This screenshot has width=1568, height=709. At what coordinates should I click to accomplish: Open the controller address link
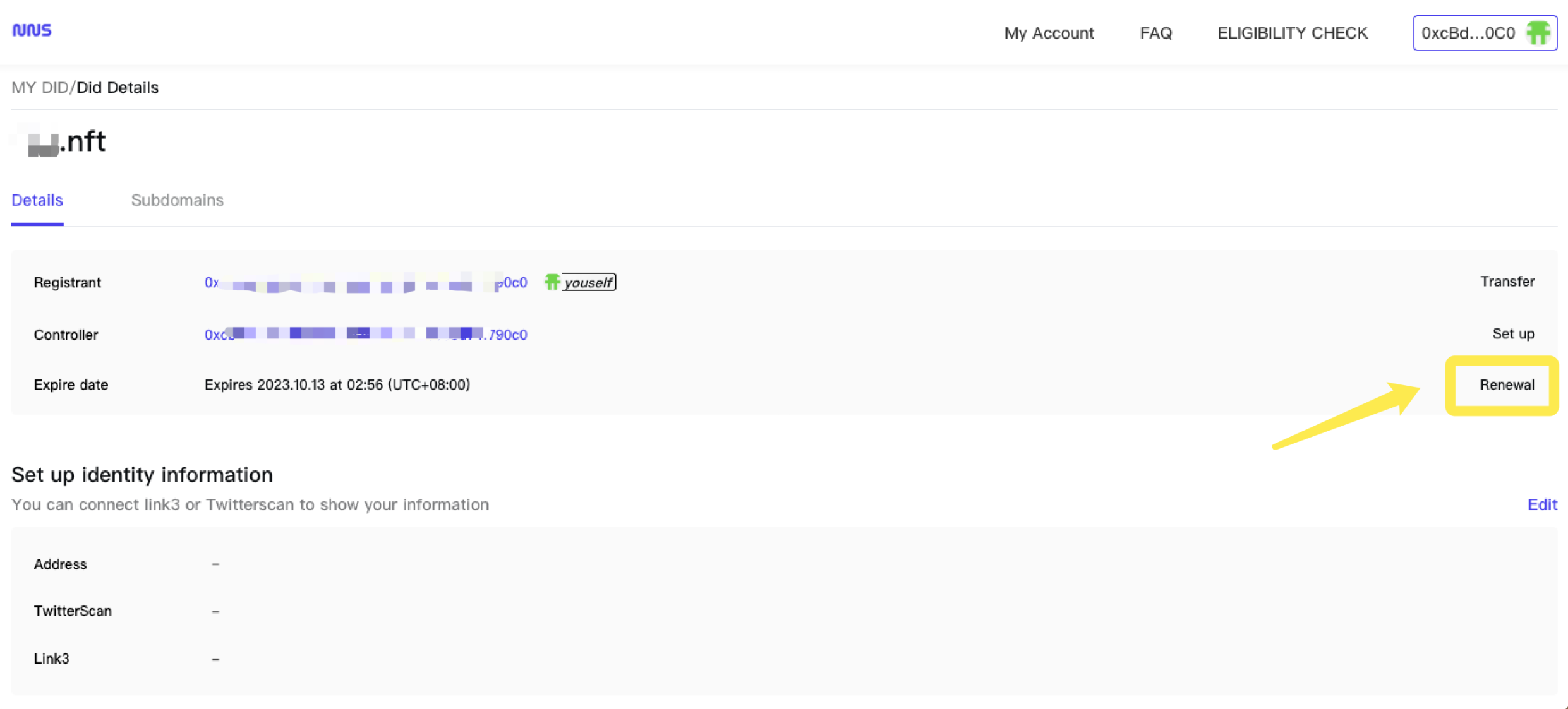point(365,335)
